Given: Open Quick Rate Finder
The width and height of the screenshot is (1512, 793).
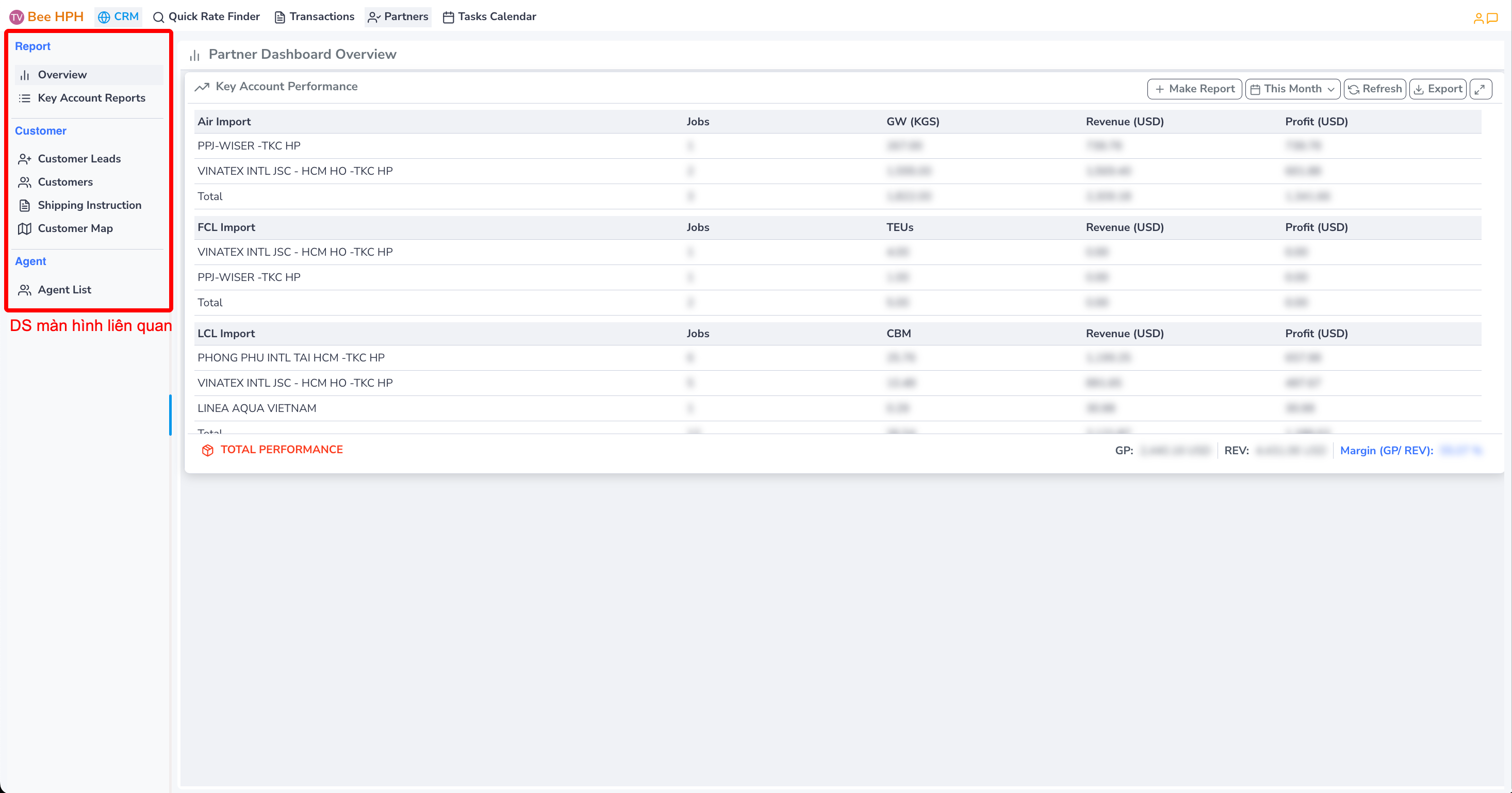Looking at the screenshot, I should point(207,17).
